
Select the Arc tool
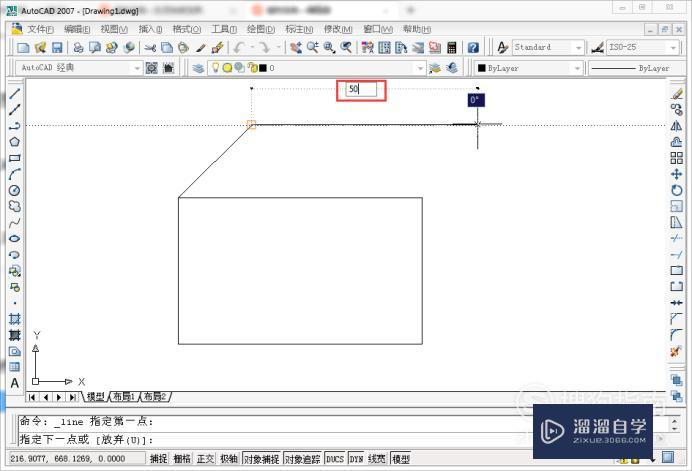pos(15,174)
